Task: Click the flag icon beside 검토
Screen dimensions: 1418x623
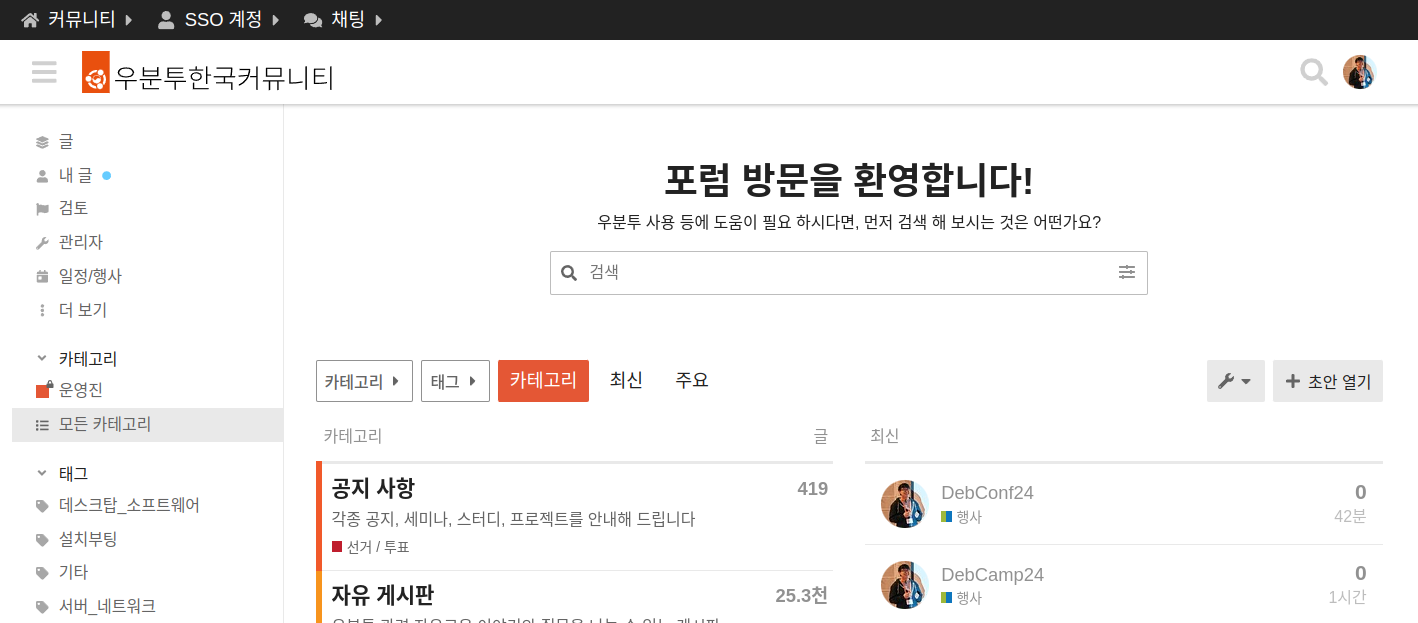Action: click(x=42, y=209)
